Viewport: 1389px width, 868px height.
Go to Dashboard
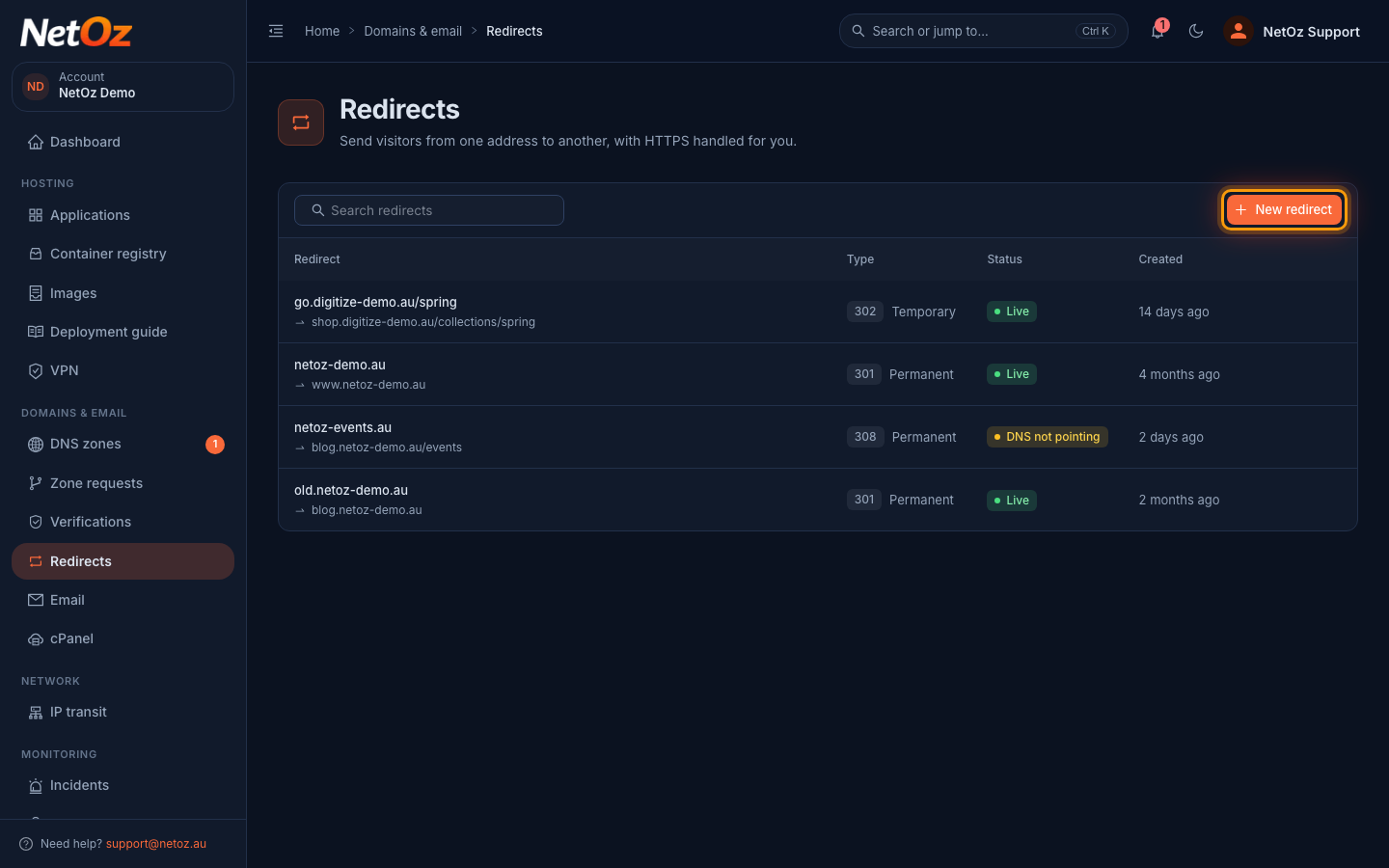click(x=123, y=142)
